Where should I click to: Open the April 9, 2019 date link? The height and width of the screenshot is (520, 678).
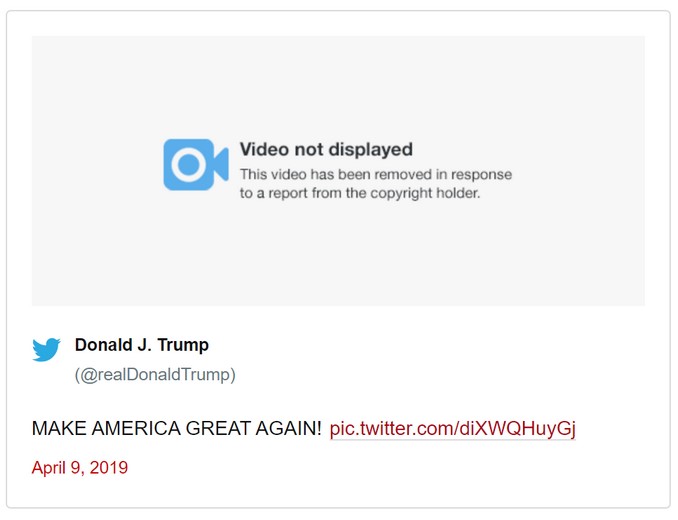(80, 468)
